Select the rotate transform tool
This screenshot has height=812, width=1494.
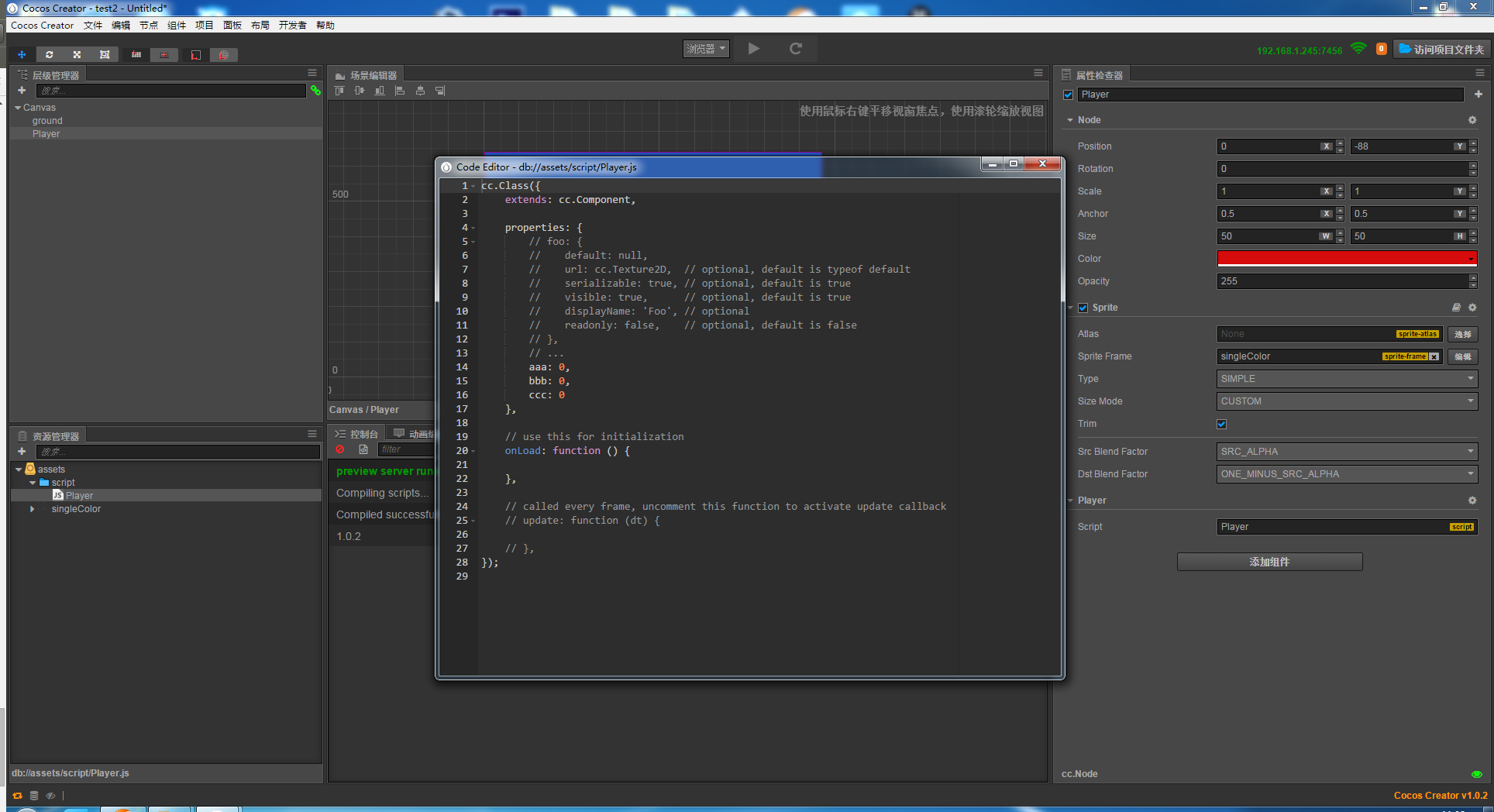coord(50,54)
